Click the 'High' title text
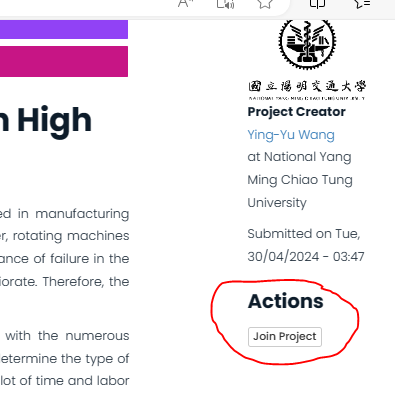395x402 pixels. pyautogui.click(x=54, y=122)
